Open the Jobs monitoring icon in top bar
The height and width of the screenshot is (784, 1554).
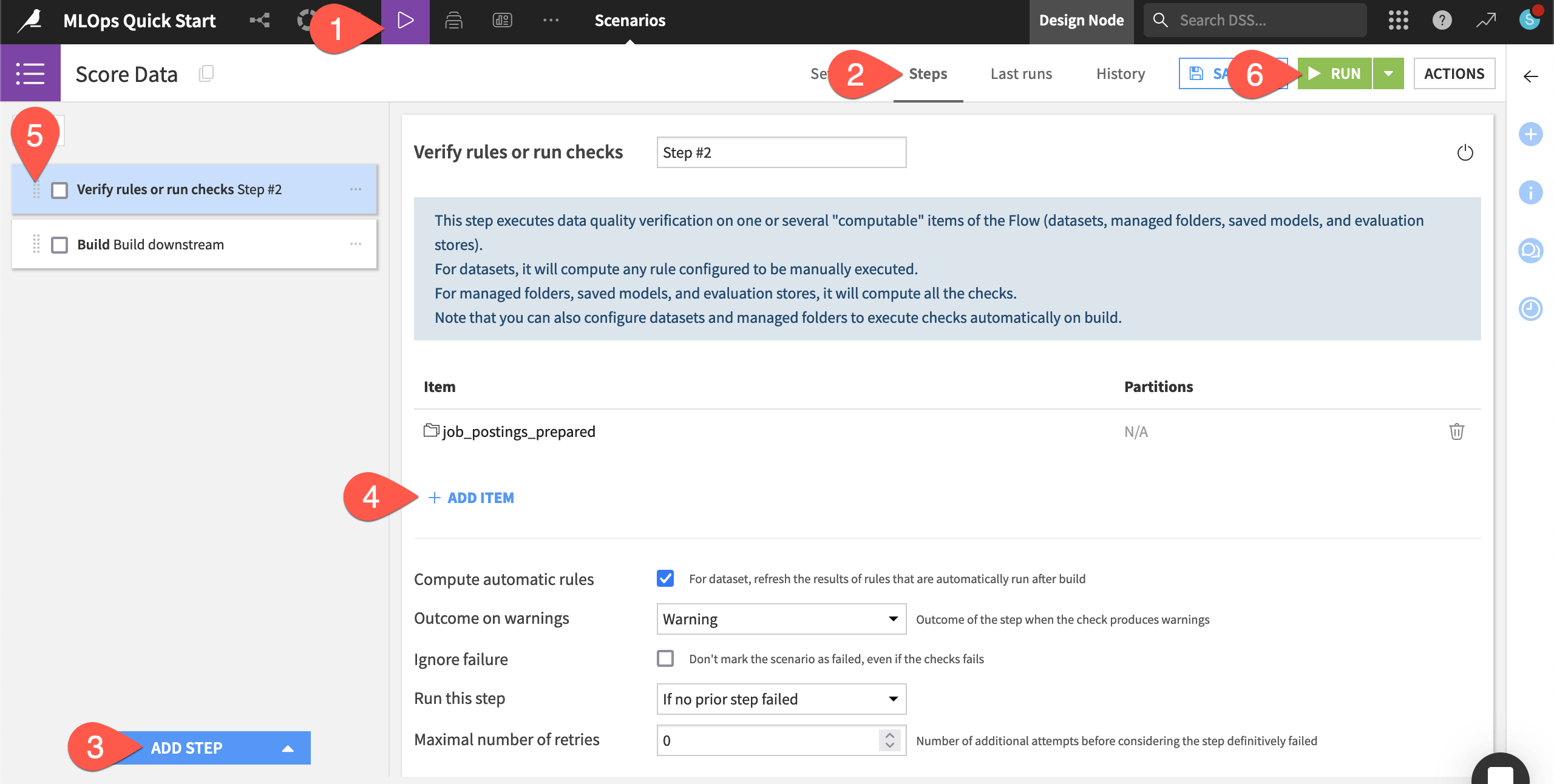[454, 20]
